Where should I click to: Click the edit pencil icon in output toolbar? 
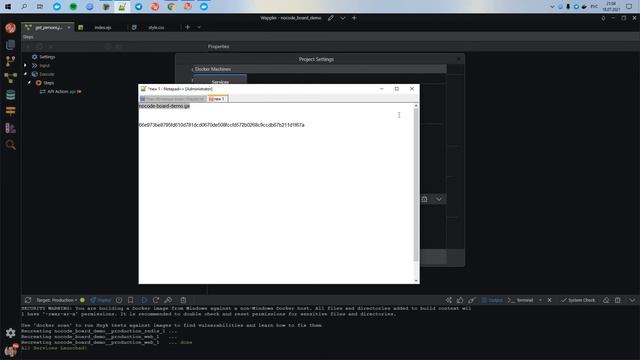(471, 300)
